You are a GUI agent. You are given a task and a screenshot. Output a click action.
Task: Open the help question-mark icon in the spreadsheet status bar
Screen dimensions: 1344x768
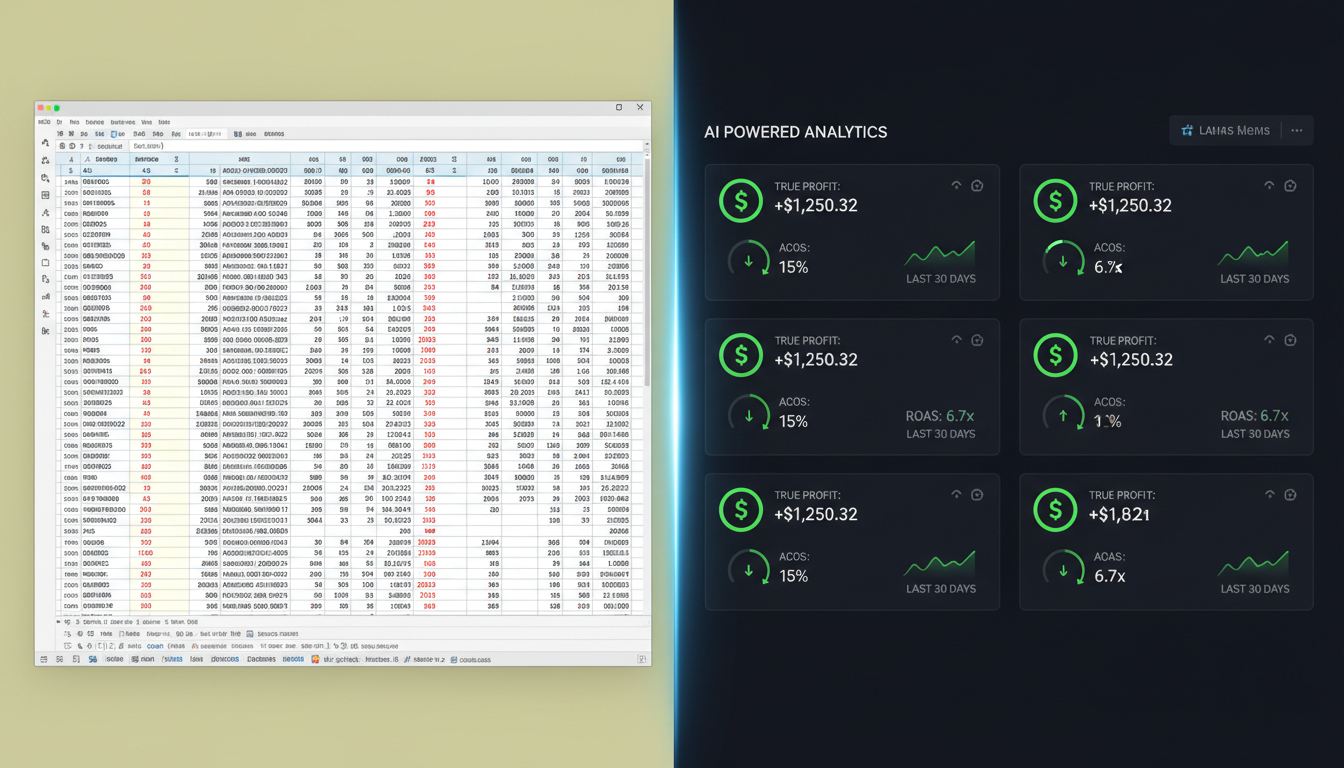click(643, 659)
